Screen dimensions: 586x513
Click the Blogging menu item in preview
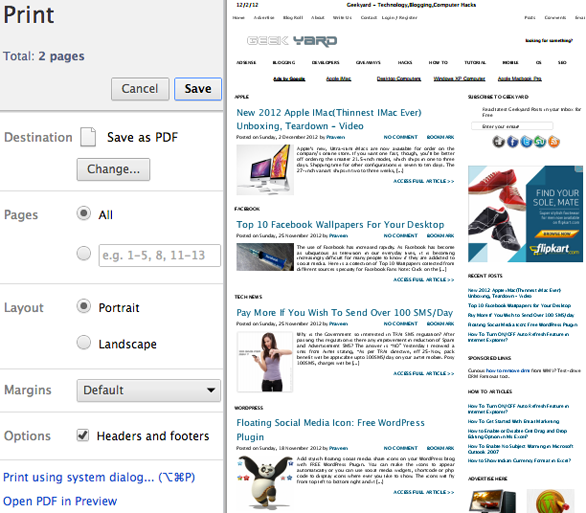[x=284, y=62]
